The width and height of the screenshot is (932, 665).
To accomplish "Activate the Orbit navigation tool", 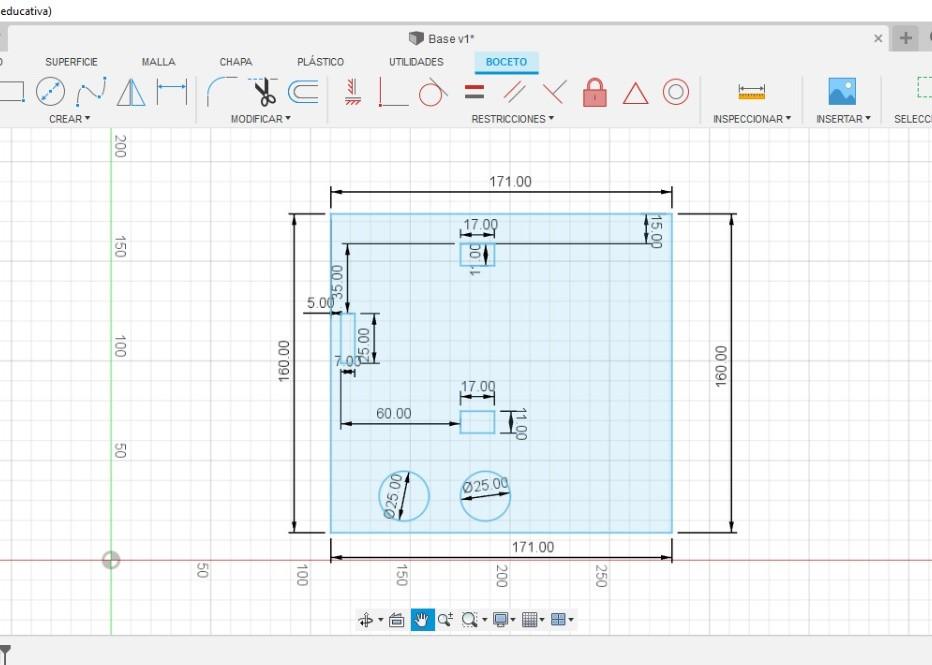I will pyautogui.click(x=366, y=620).
